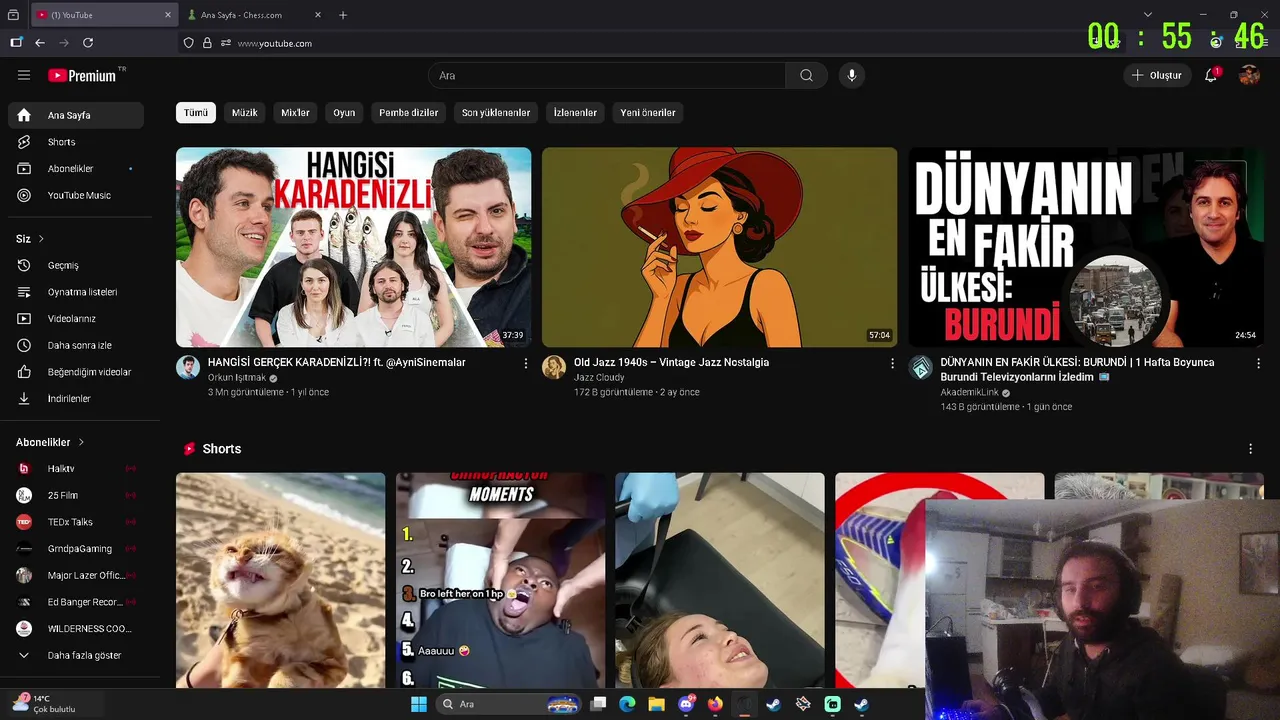Select the Tümü filter chip

[x=196, y=113]
